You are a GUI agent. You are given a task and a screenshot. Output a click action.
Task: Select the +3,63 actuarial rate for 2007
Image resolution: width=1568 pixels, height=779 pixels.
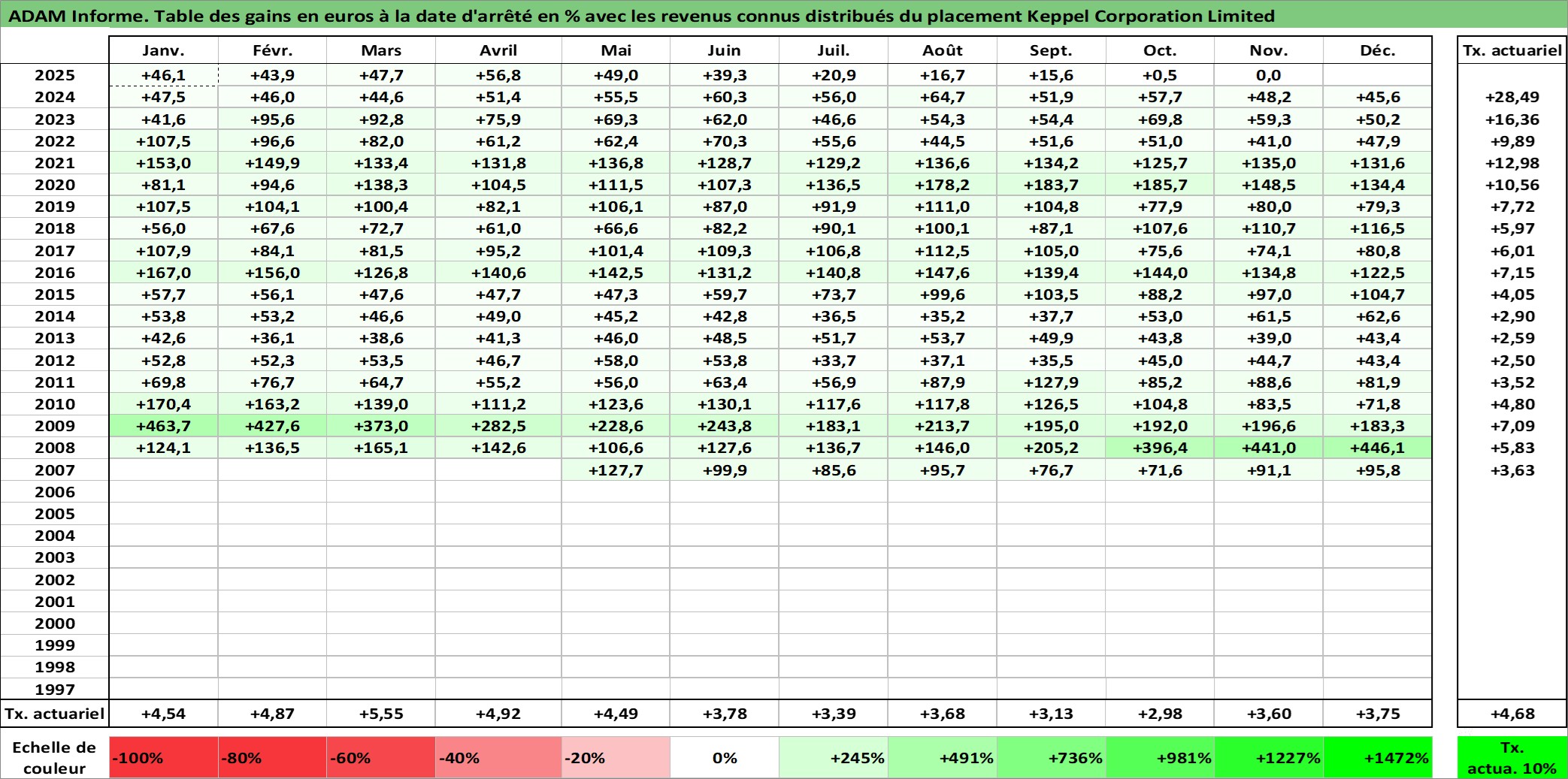[1512, 470]
